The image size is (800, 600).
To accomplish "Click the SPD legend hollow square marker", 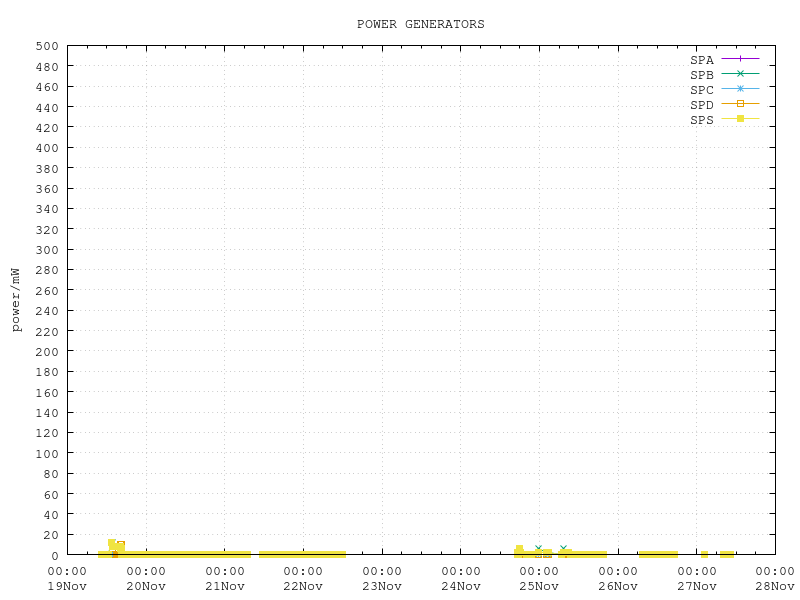I will coord(740,104).
